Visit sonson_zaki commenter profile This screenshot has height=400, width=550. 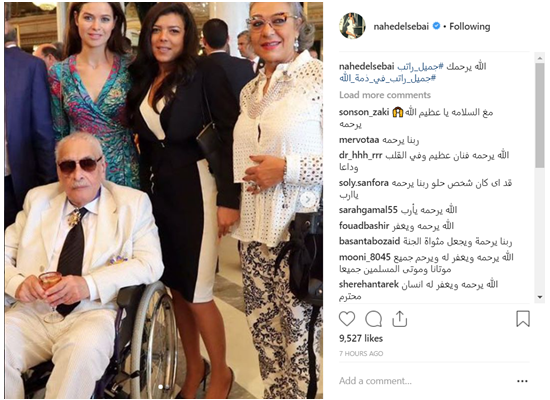click(364, 112)
